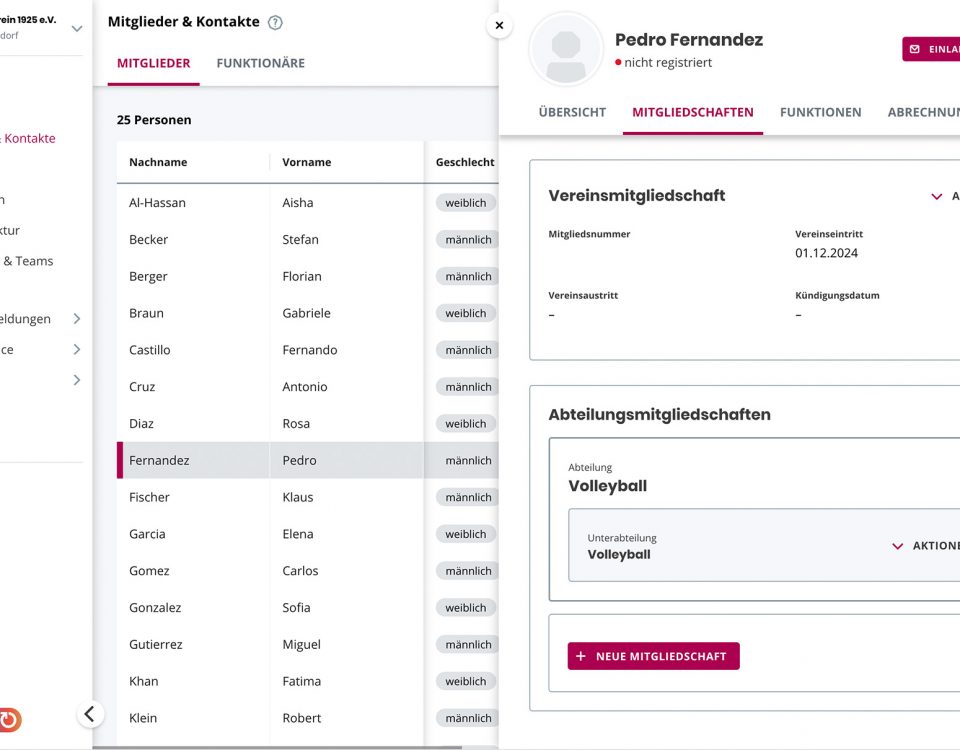Click the orange circular logo icon
The image size is (960, 750).
pyautogui.click(x=9, y=719)
